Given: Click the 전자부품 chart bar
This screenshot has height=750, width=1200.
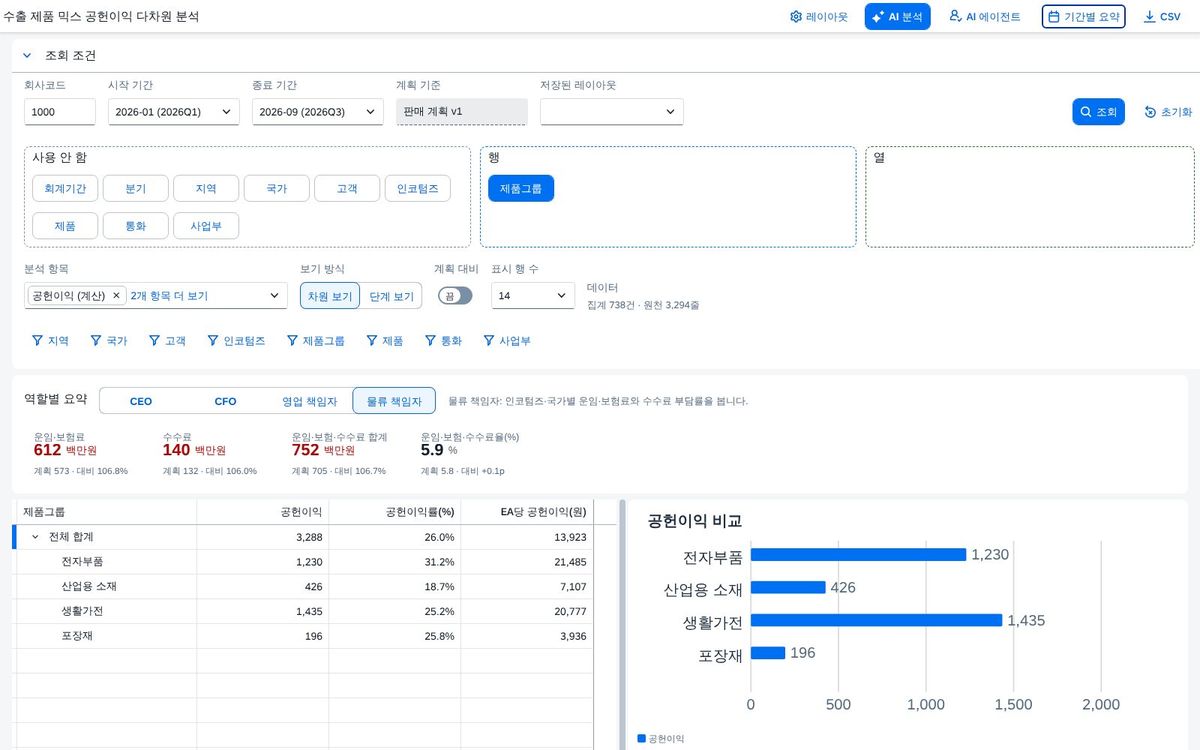Looking at the screenshot, I should point(858,554).
